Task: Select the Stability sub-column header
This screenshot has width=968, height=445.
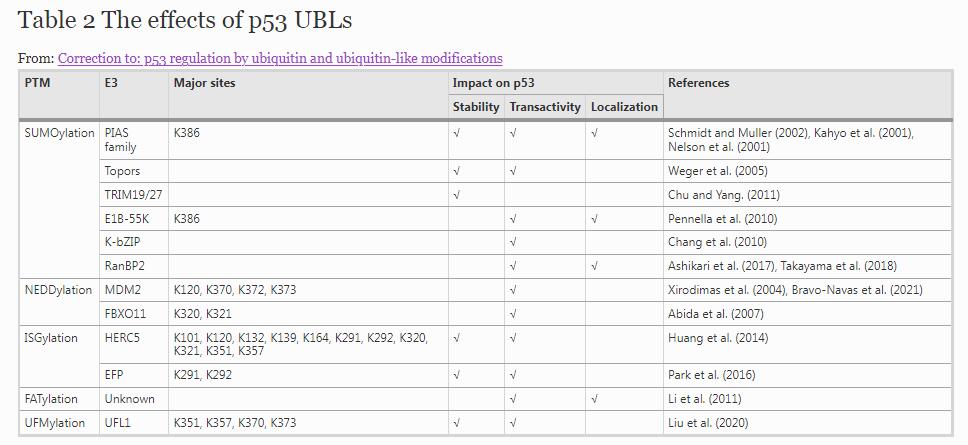Action: (475, 107)
